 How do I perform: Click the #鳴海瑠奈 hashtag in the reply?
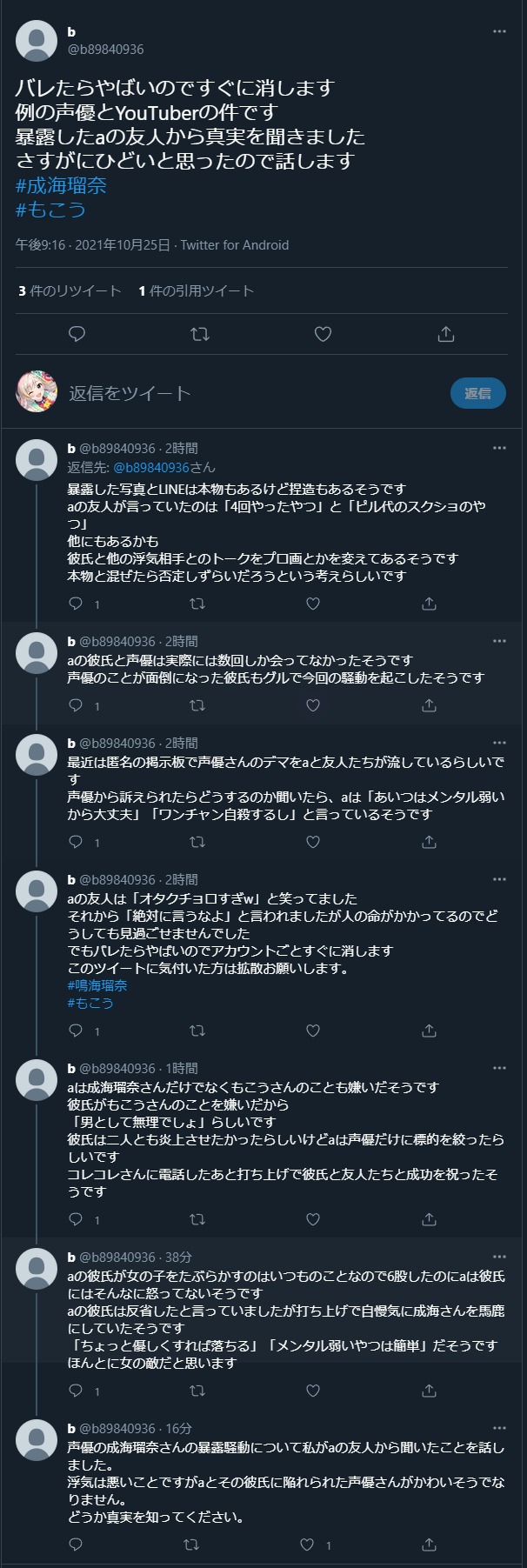click(97, 985)
